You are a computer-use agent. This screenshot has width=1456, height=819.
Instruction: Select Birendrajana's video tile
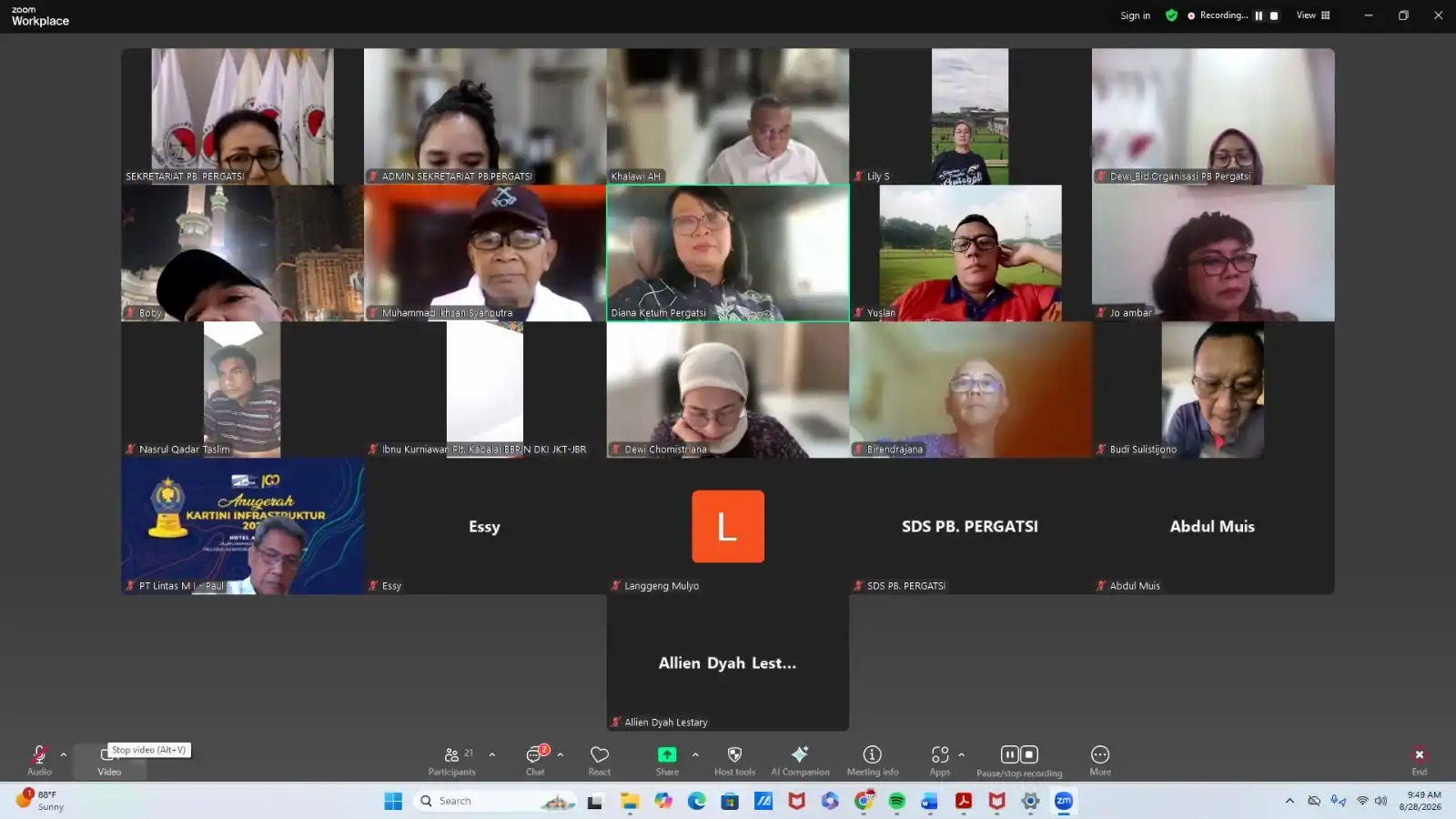[970, 389]
